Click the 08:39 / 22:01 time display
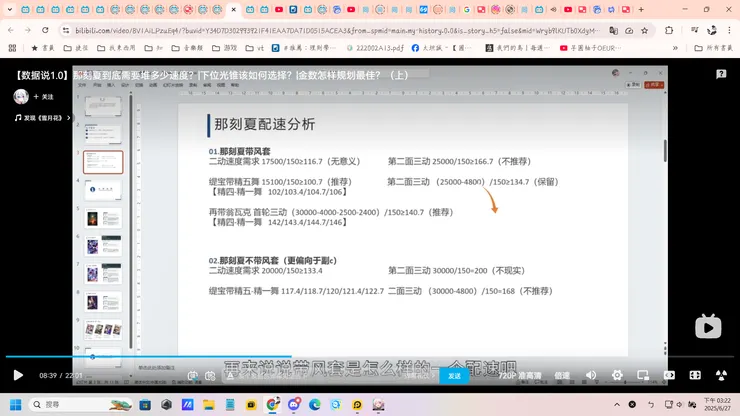Viewport: 740px width, 416px height. coord(61,375)
